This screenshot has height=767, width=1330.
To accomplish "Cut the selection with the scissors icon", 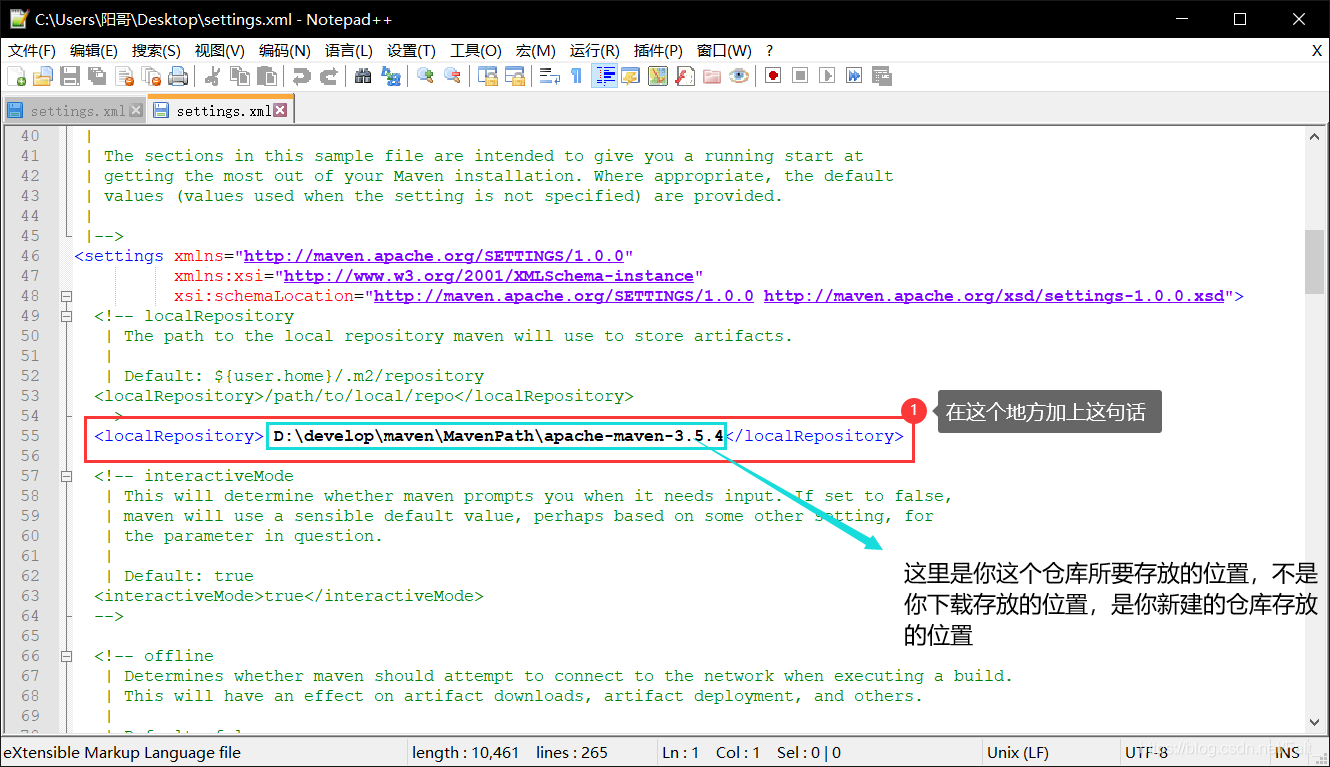I will point(212,76).
